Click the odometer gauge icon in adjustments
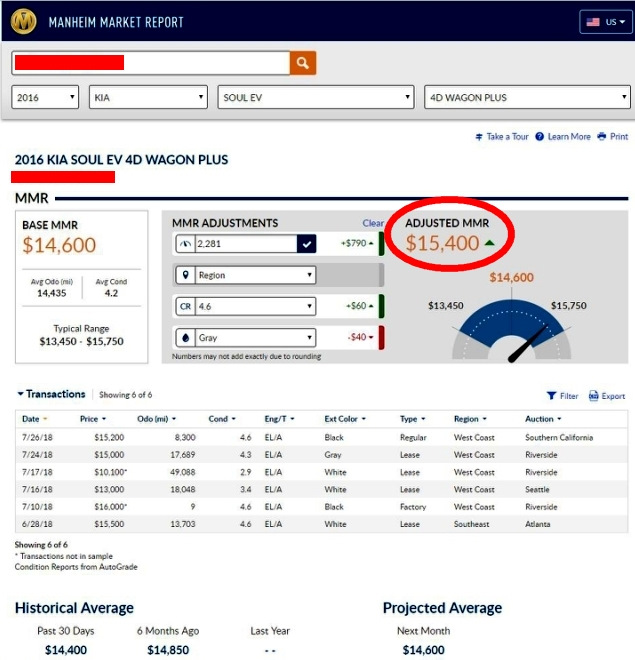The image size is (635, 660). coord(185,244)
